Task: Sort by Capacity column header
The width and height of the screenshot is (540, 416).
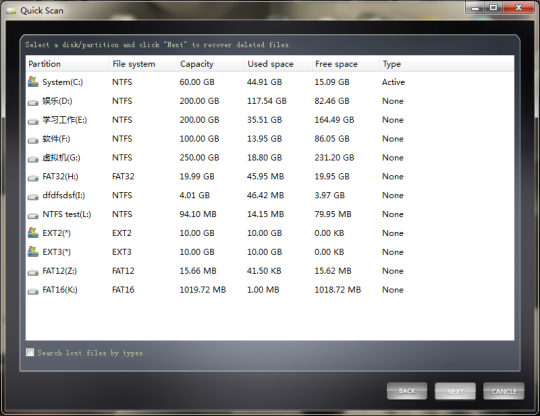Action: pyautogui.click(x=211, y=64)
